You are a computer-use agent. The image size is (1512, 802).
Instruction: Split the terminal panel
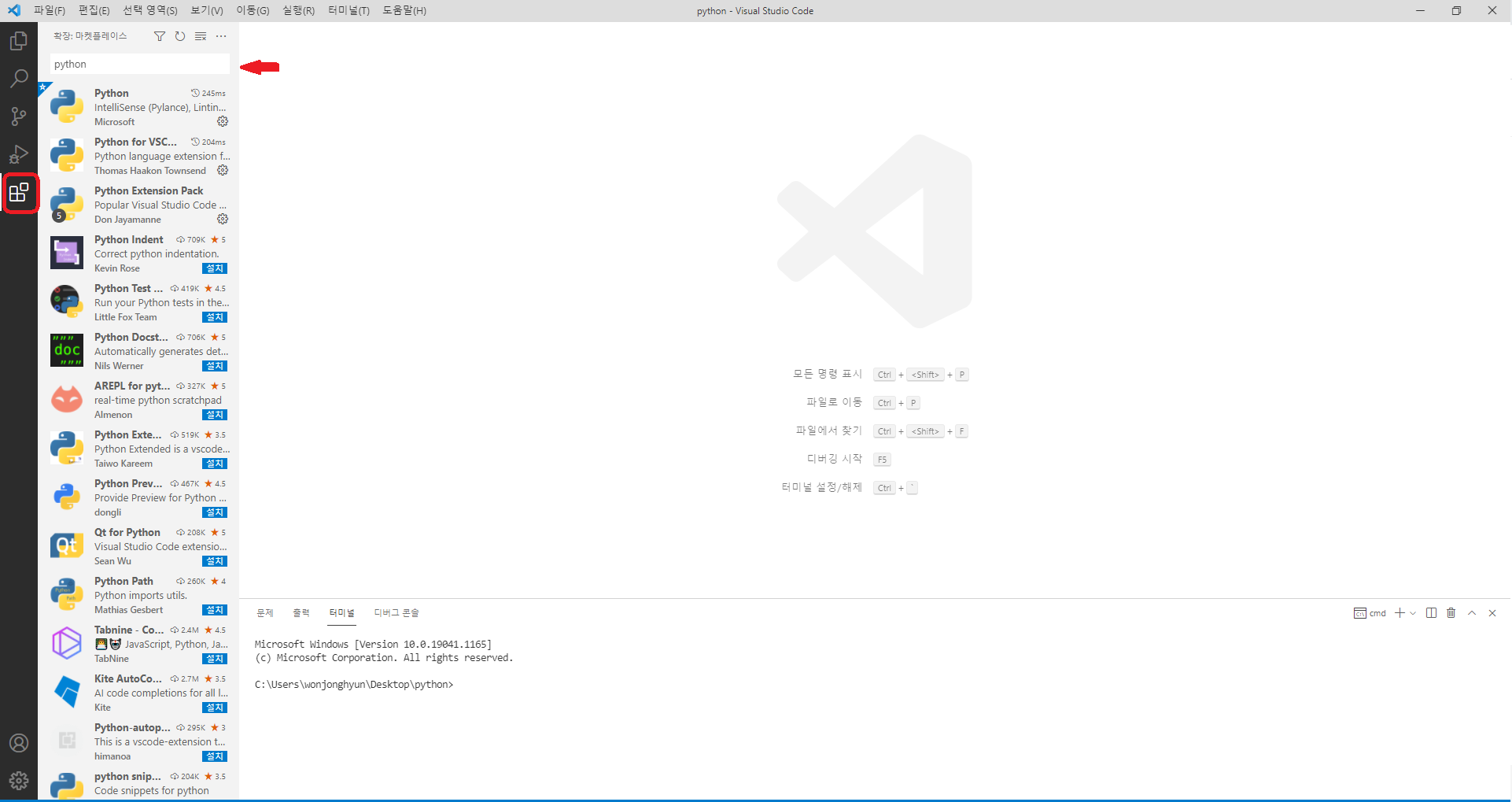(1431, 613)
